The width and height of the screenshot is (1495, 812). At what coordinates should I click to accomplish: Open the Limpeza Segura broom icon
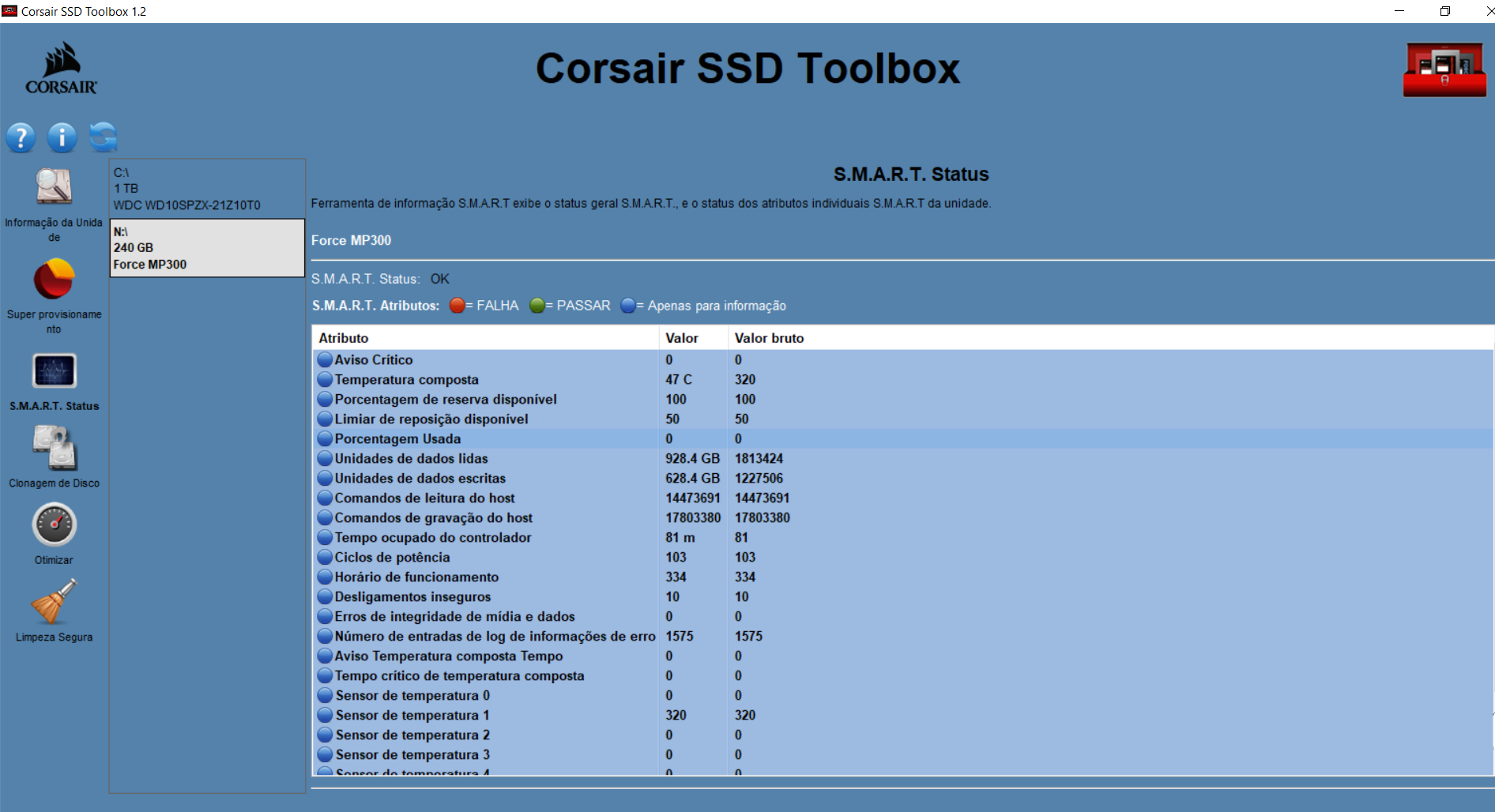point(54,601)
